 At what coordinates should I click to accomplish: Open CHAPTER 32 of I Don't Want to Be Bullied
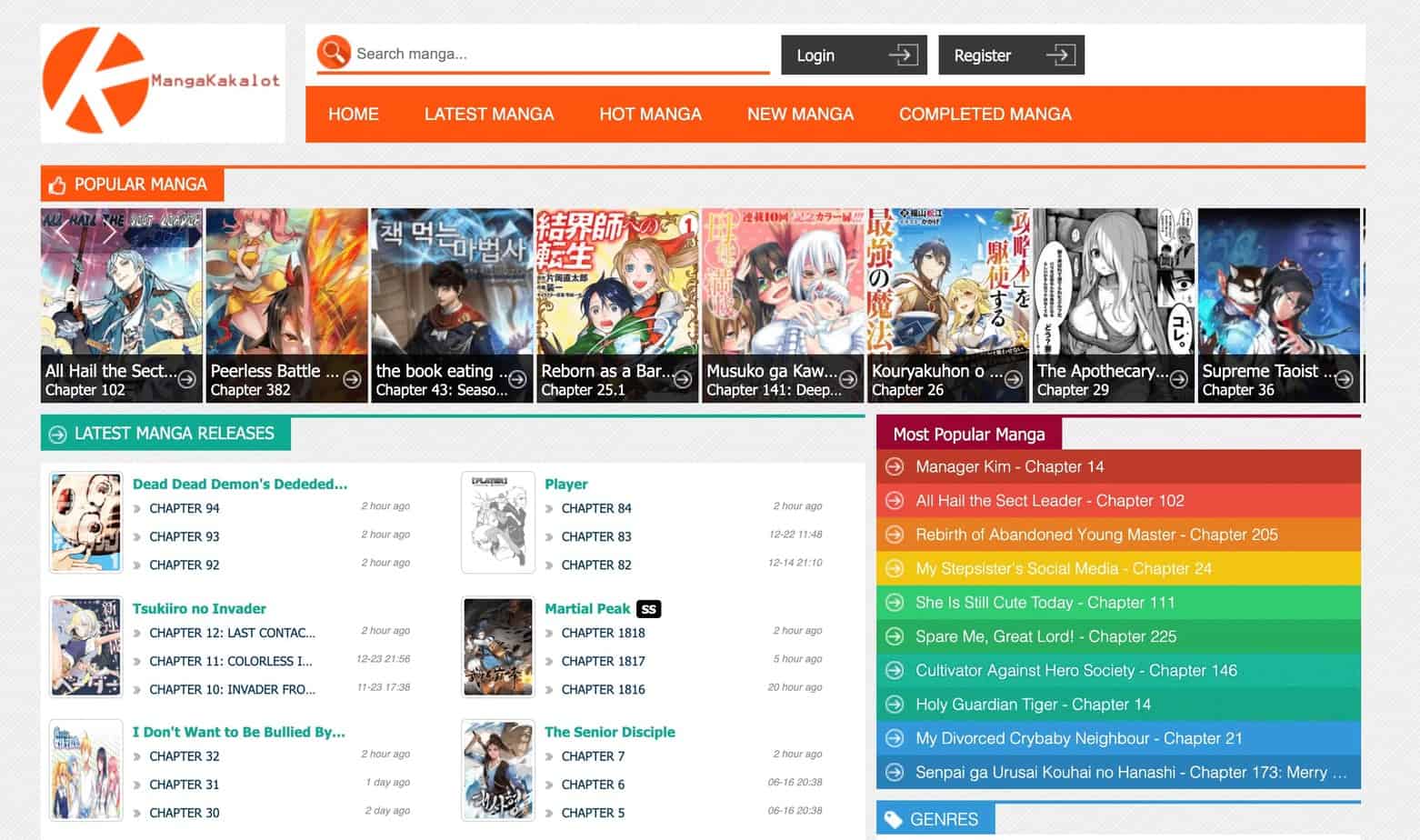tap(185, 756)
